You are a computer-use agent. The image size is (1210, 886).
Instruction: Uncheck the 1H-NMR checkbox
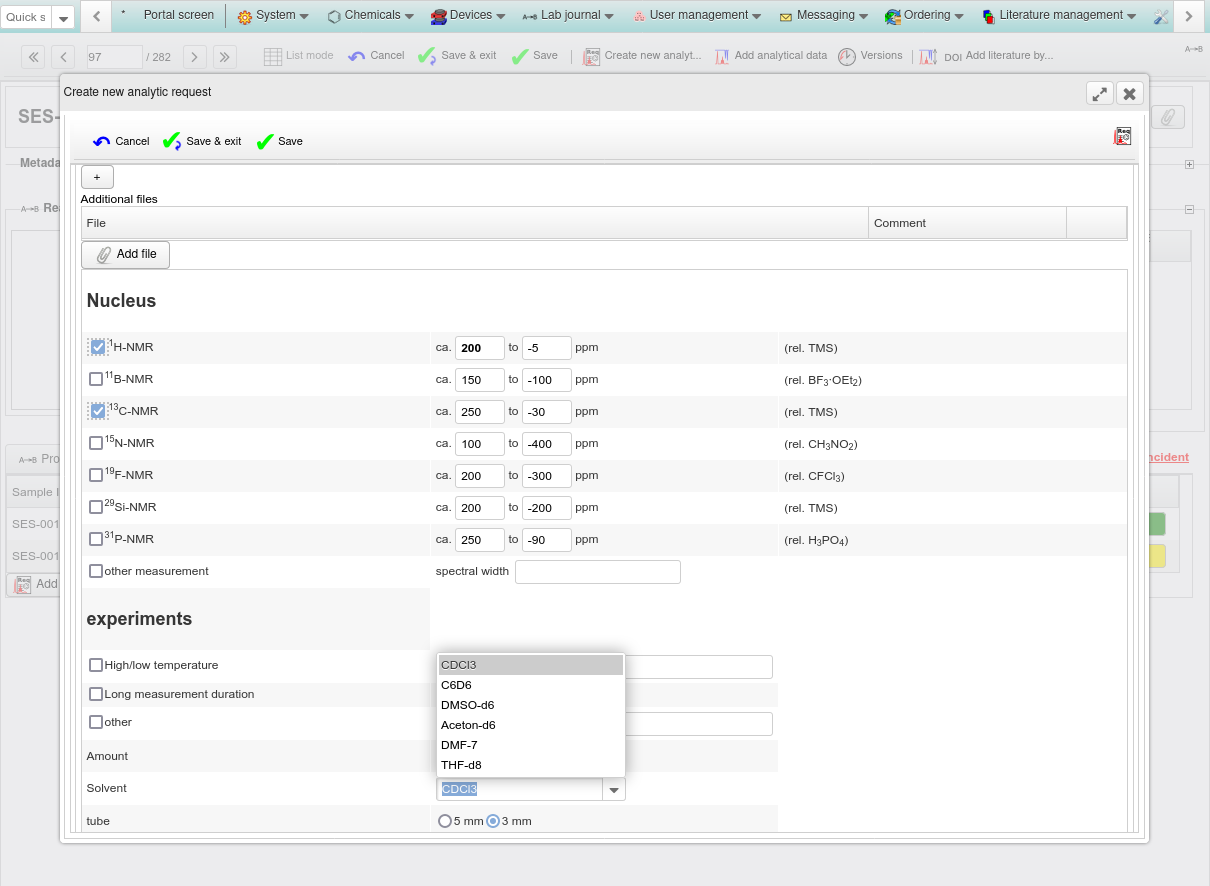[x=97, y=348]
